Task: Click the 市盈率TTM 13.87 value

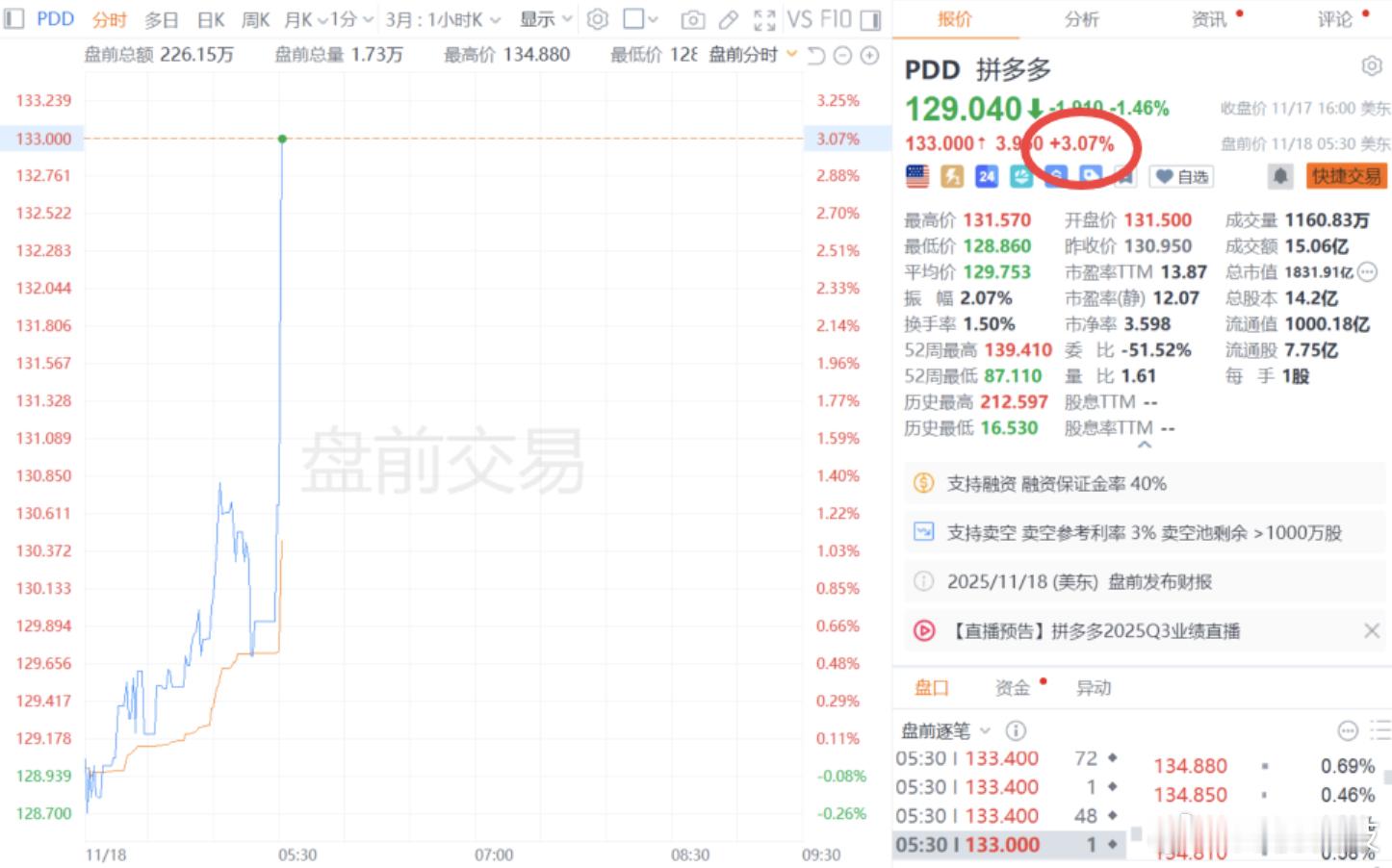Action: (1184, 272)
